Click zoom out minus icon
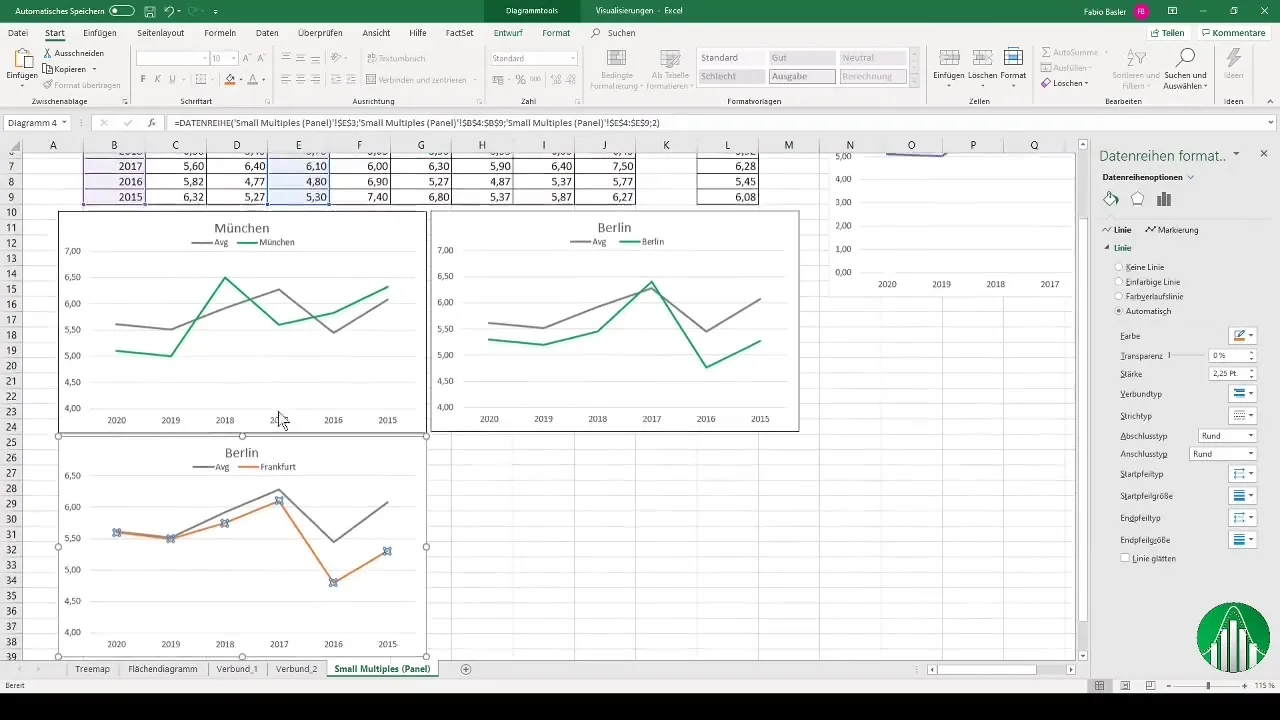Screen dimensions: 1280x720 click(1169, 686)
